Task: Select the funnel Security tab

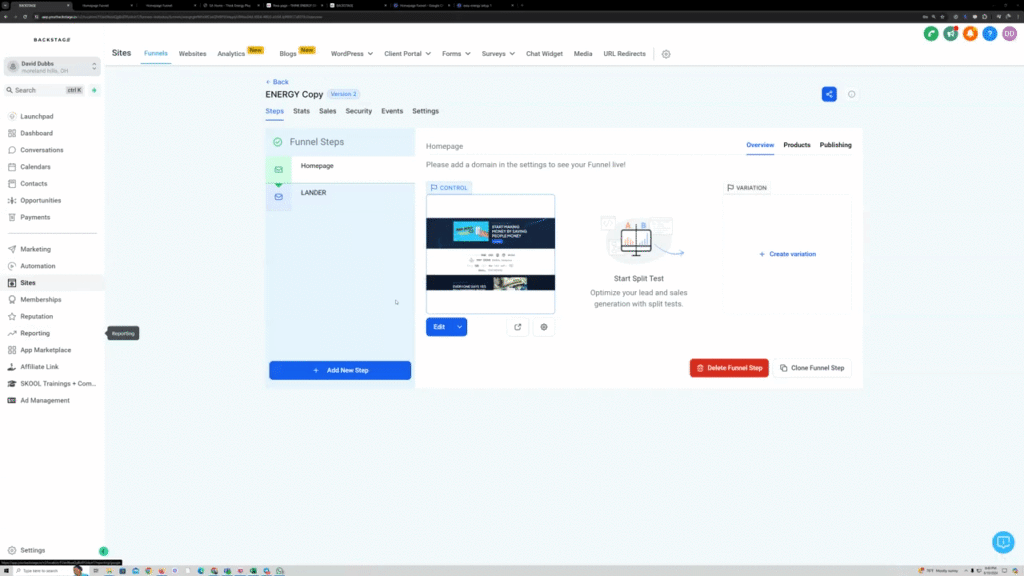Action: [359, 111]
